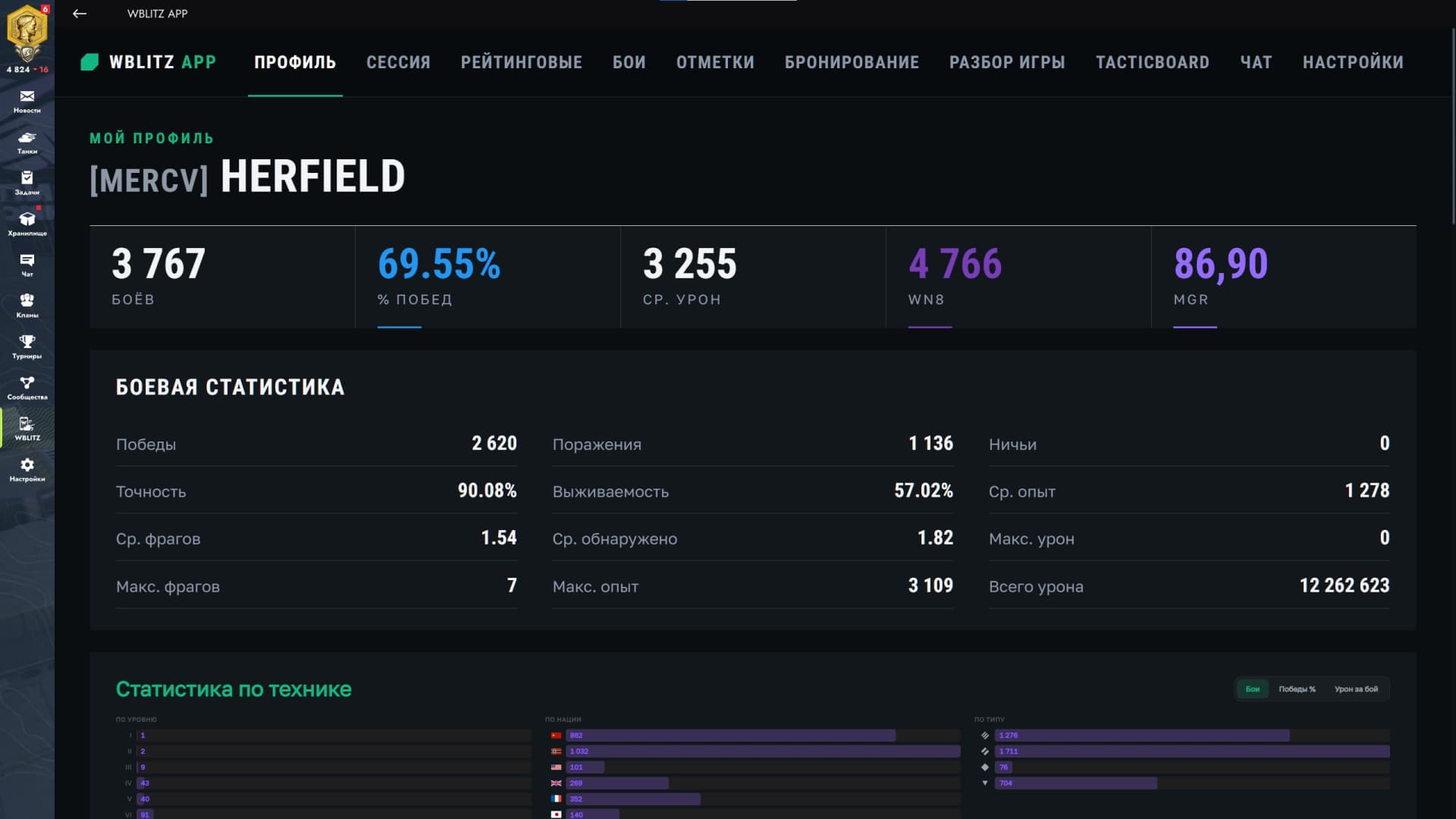This screenshot has width=1456, height=819.
Task: Click the 86,90 MGR stat card
Action: 1284,277
